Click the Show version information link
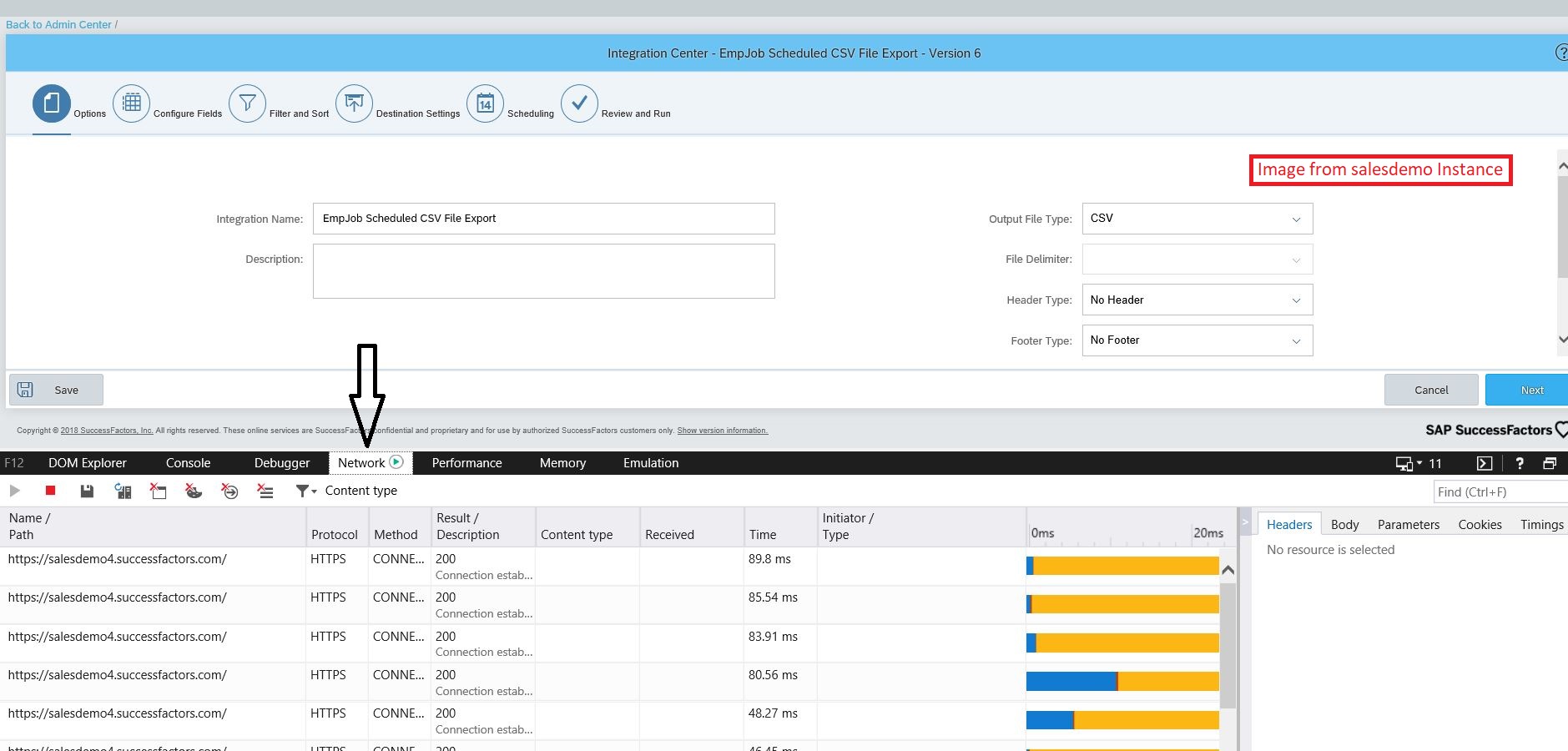This screenshot has height=751, width=1568. pyautogui.click(x=723, y=431)
